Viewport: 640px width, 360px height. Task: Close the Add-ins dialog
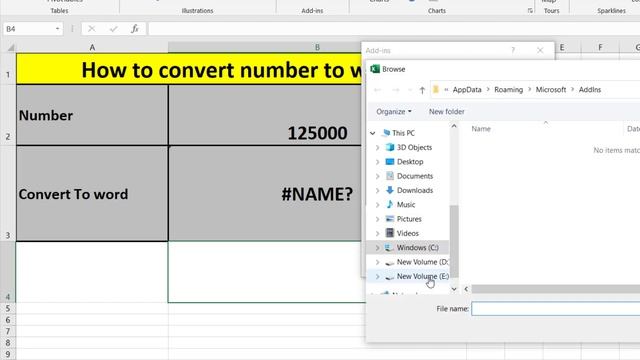(x=540, y=50)
